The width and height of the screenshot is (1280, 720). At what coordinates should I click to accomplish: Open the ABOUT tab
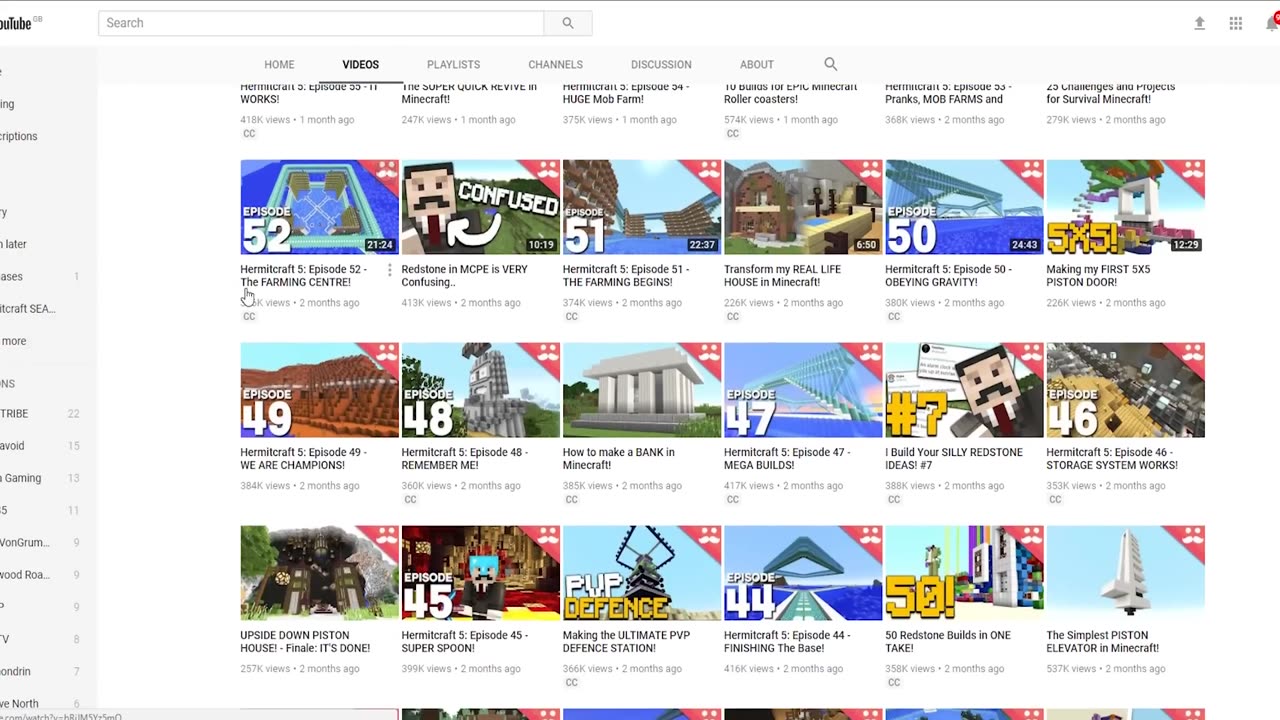[756, 64]
